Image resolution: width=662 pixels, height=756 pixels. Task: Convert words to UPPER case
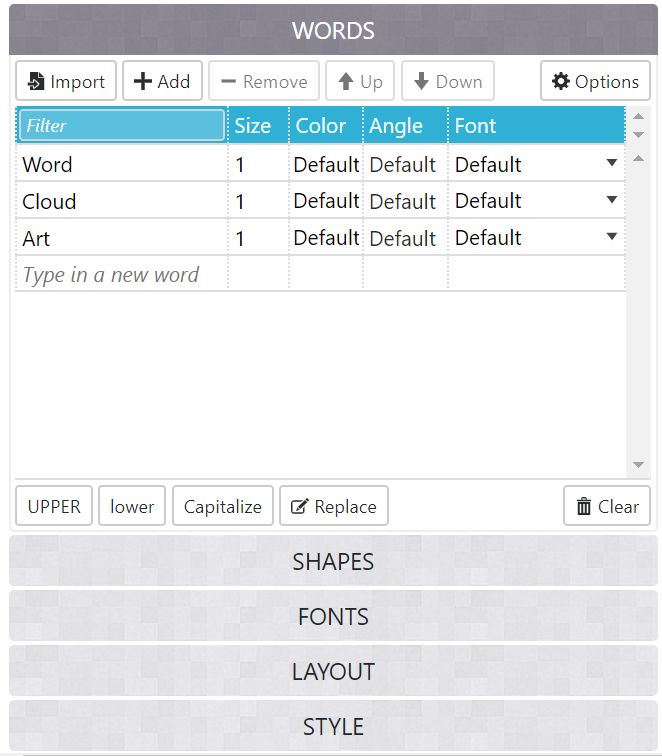point(54,506)
